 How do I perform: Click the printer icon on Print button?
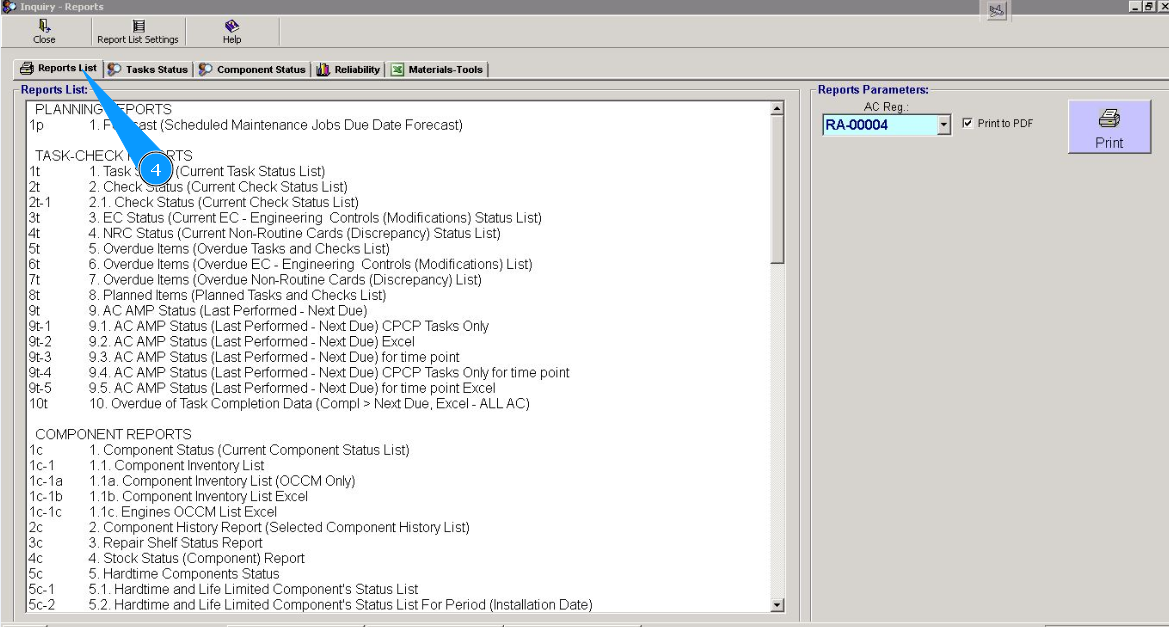[x=1109, y=118]
